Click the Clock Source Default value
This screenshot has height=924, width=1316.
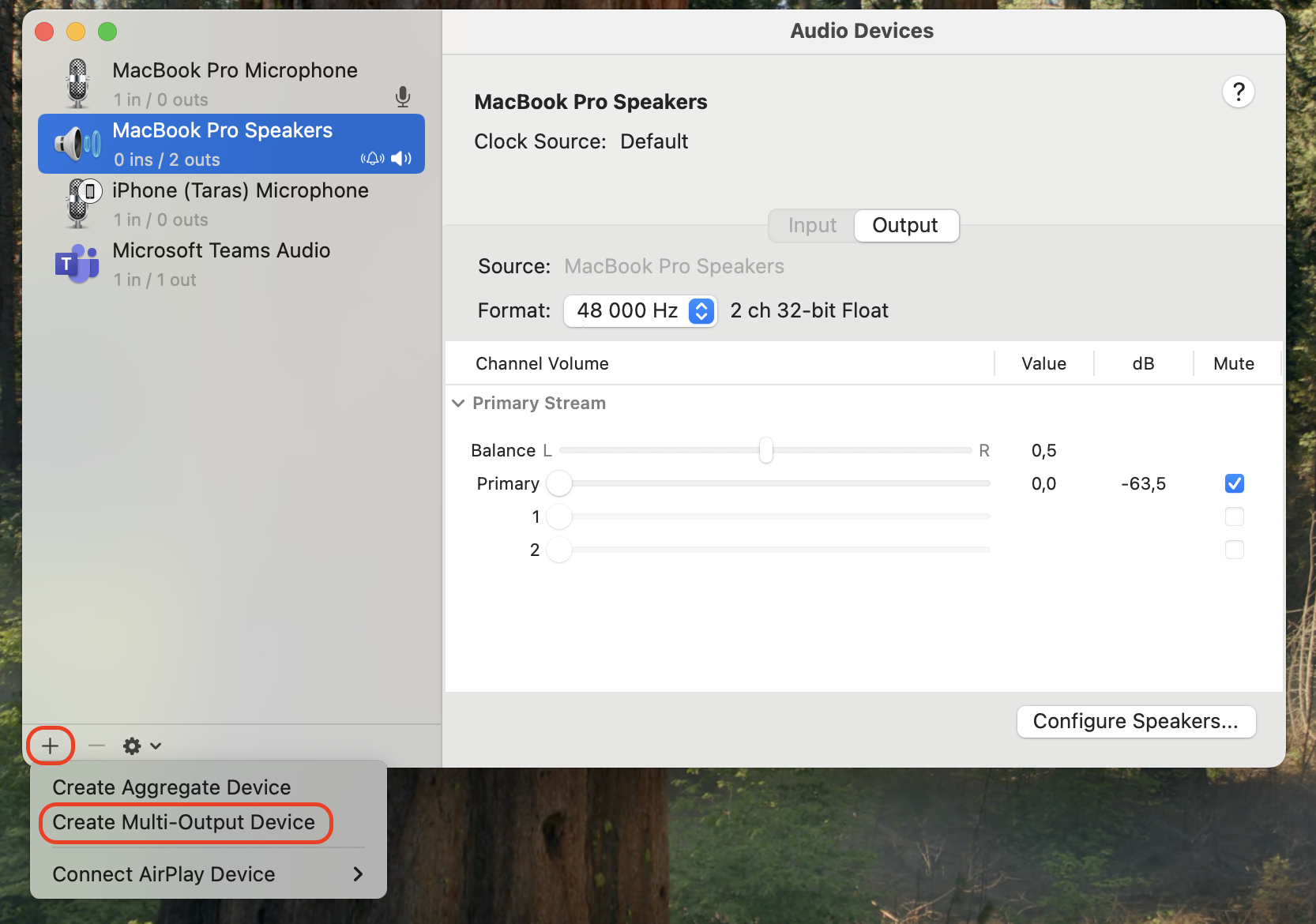point(654,142)
